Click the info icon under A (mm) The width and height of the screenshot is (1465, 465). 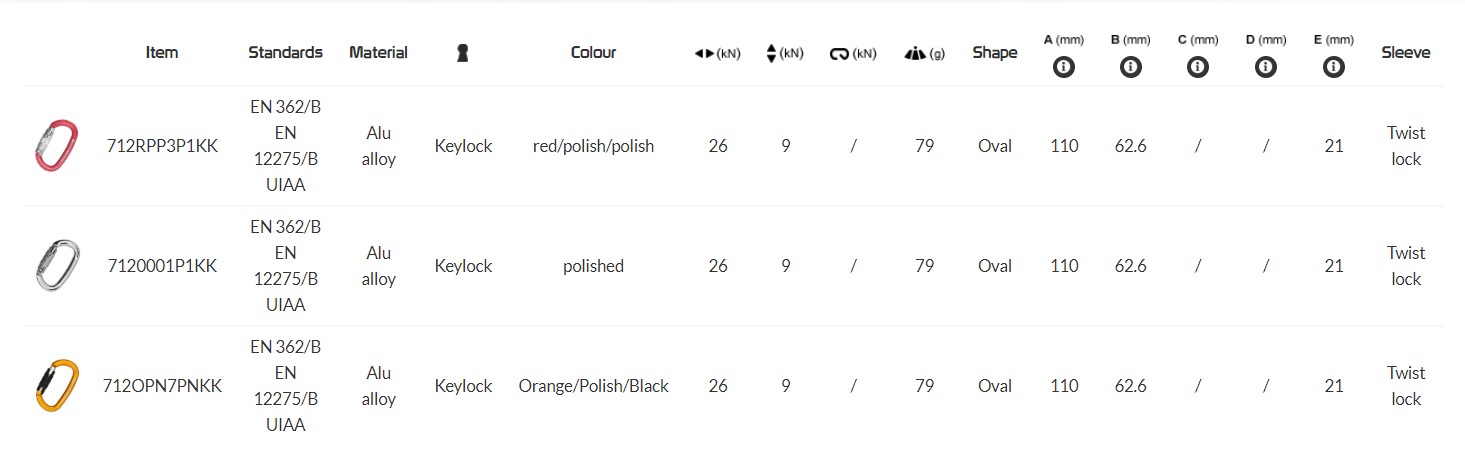pyautogui.click(x=1064, y=67)
